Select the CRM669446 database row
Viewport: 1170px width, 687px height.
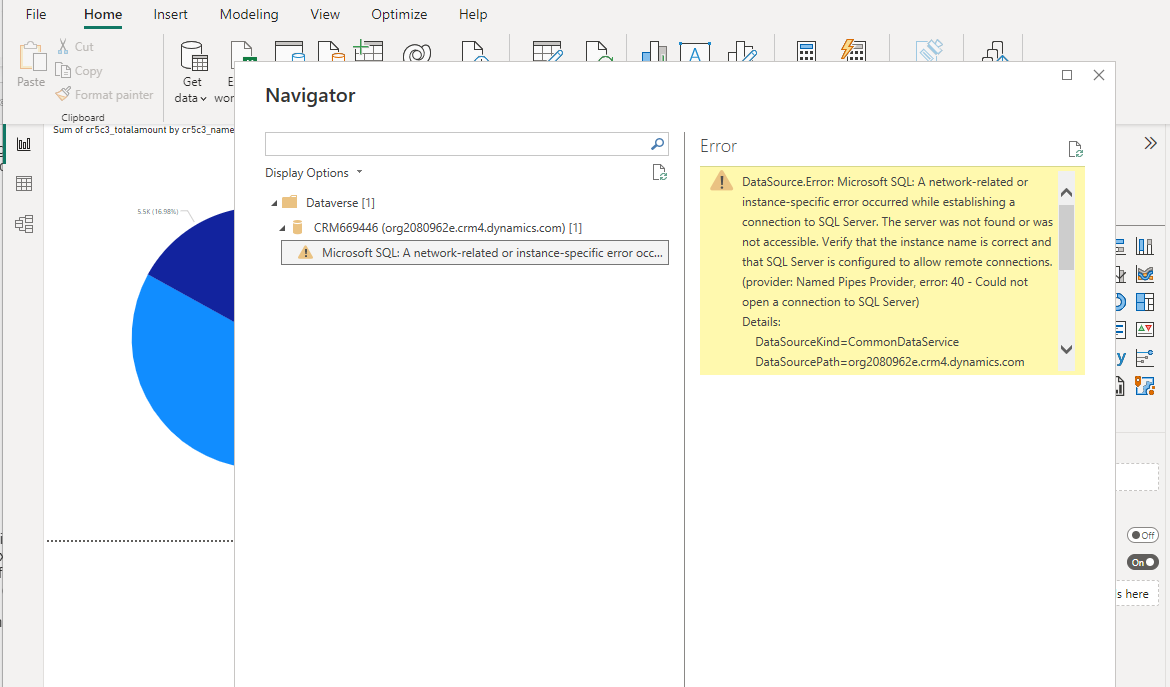pos(437,228)
